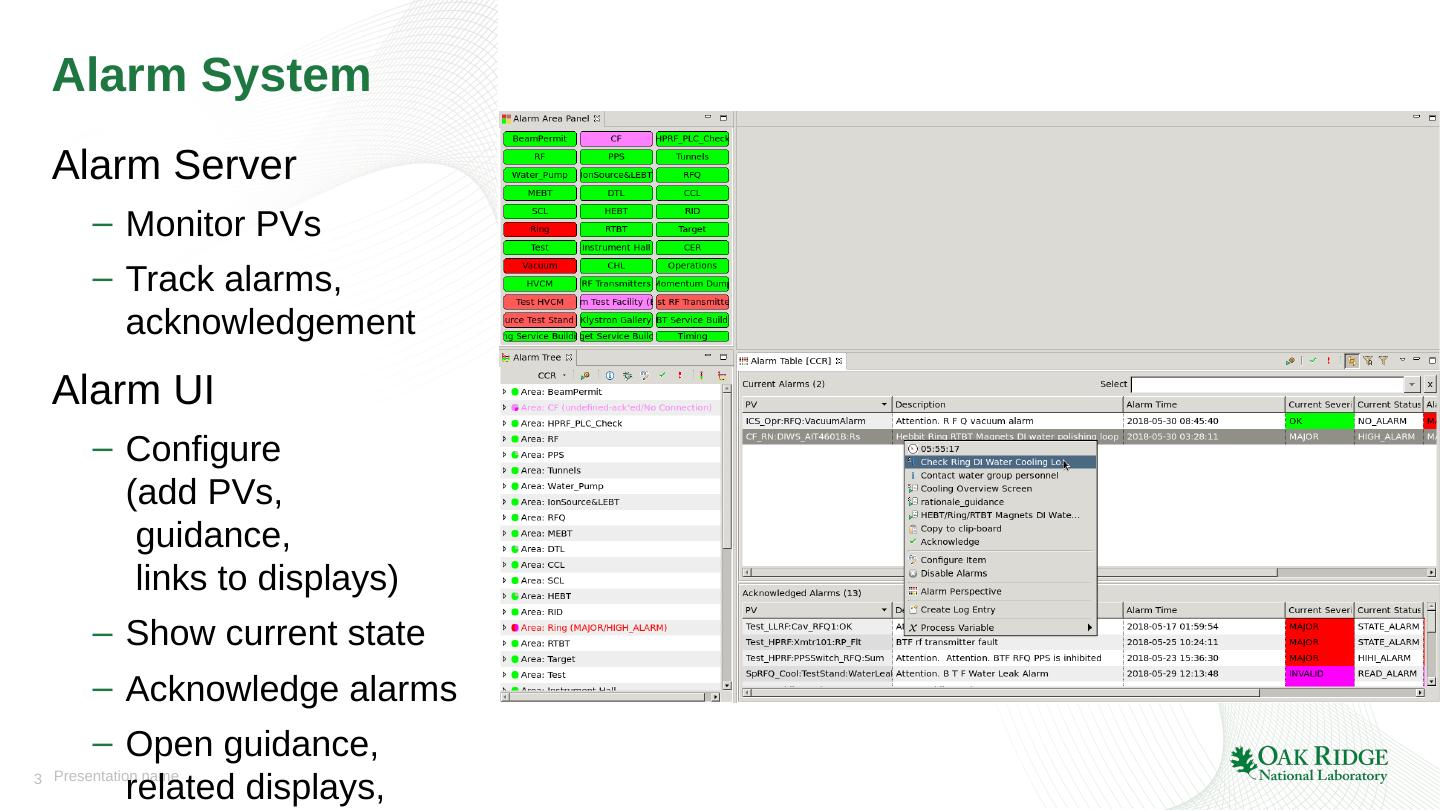The width and height of the screenshot is (1440, 810).
Task: Click the green OK severity cell
Action: coord(1319,421)
